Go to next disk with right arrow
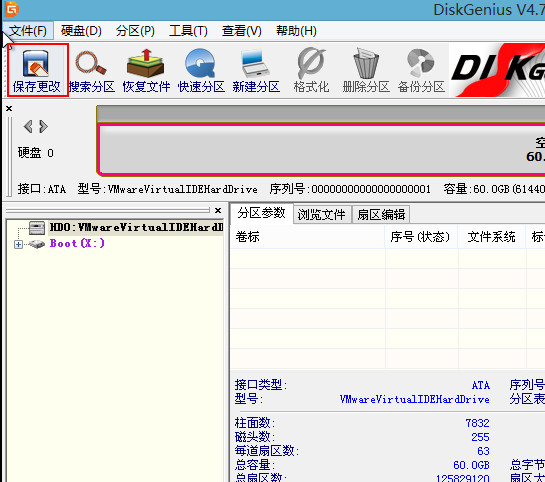545x482 pixels. tap(43, 126)
